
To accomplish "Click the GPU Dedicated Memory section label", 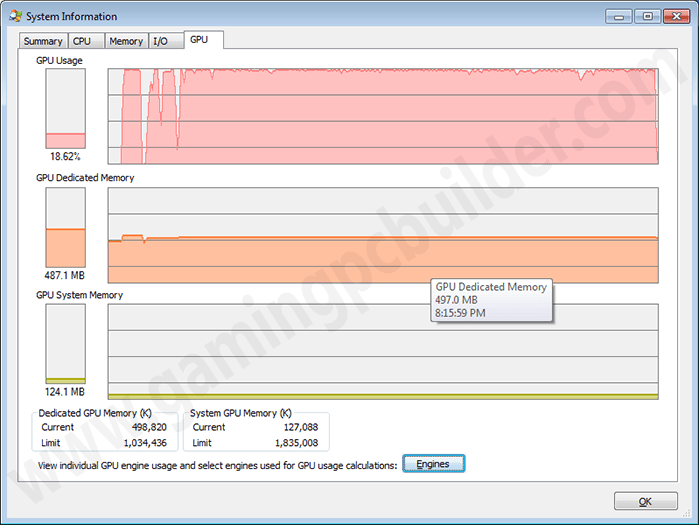I will point(85,178).
